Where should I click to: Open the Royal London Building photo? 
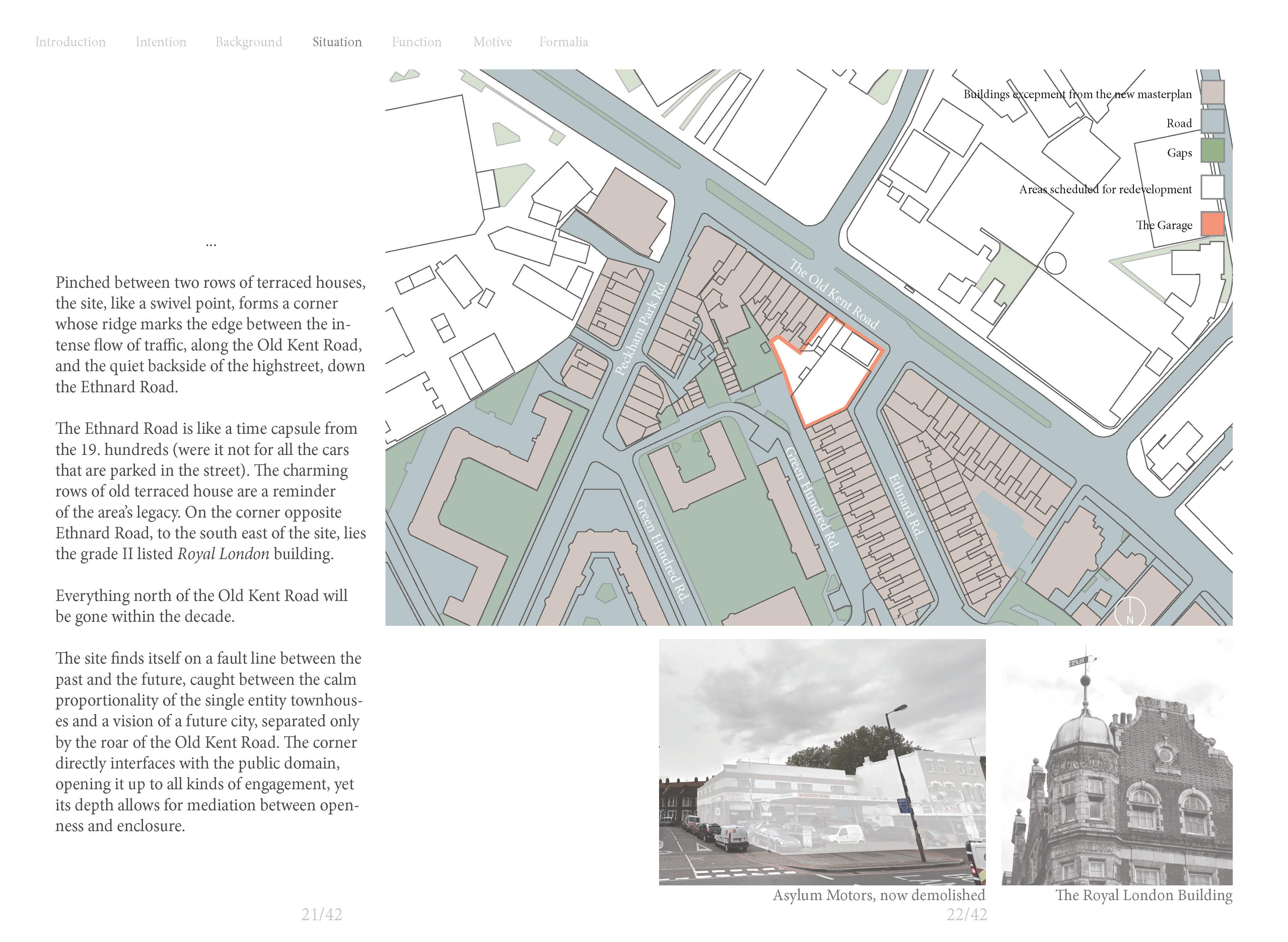pyautogui.click(x=1117, y=762)
